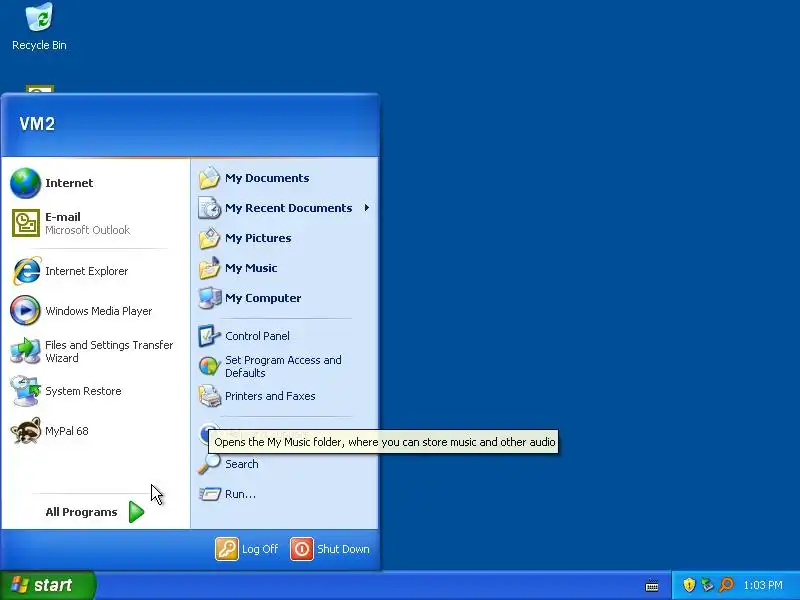Click Control Panel text link
Screen dimensions: 800x600
[257, 336]
